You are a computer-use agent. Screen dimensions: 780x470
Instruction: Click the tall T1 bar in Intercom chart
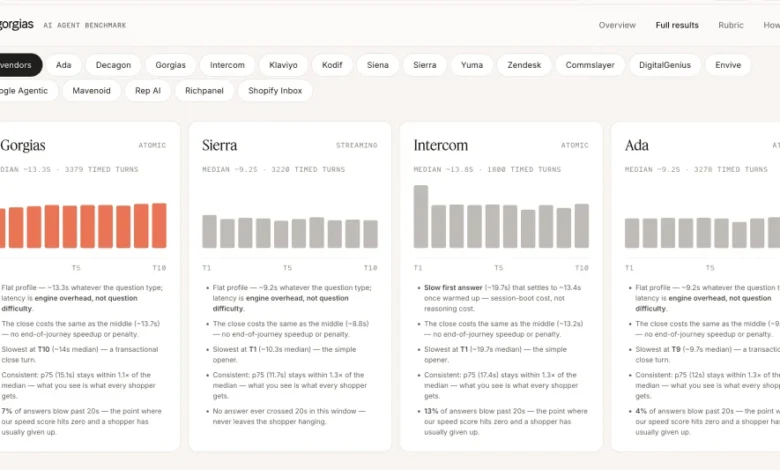pyautogui.click(x=421, y=217)
